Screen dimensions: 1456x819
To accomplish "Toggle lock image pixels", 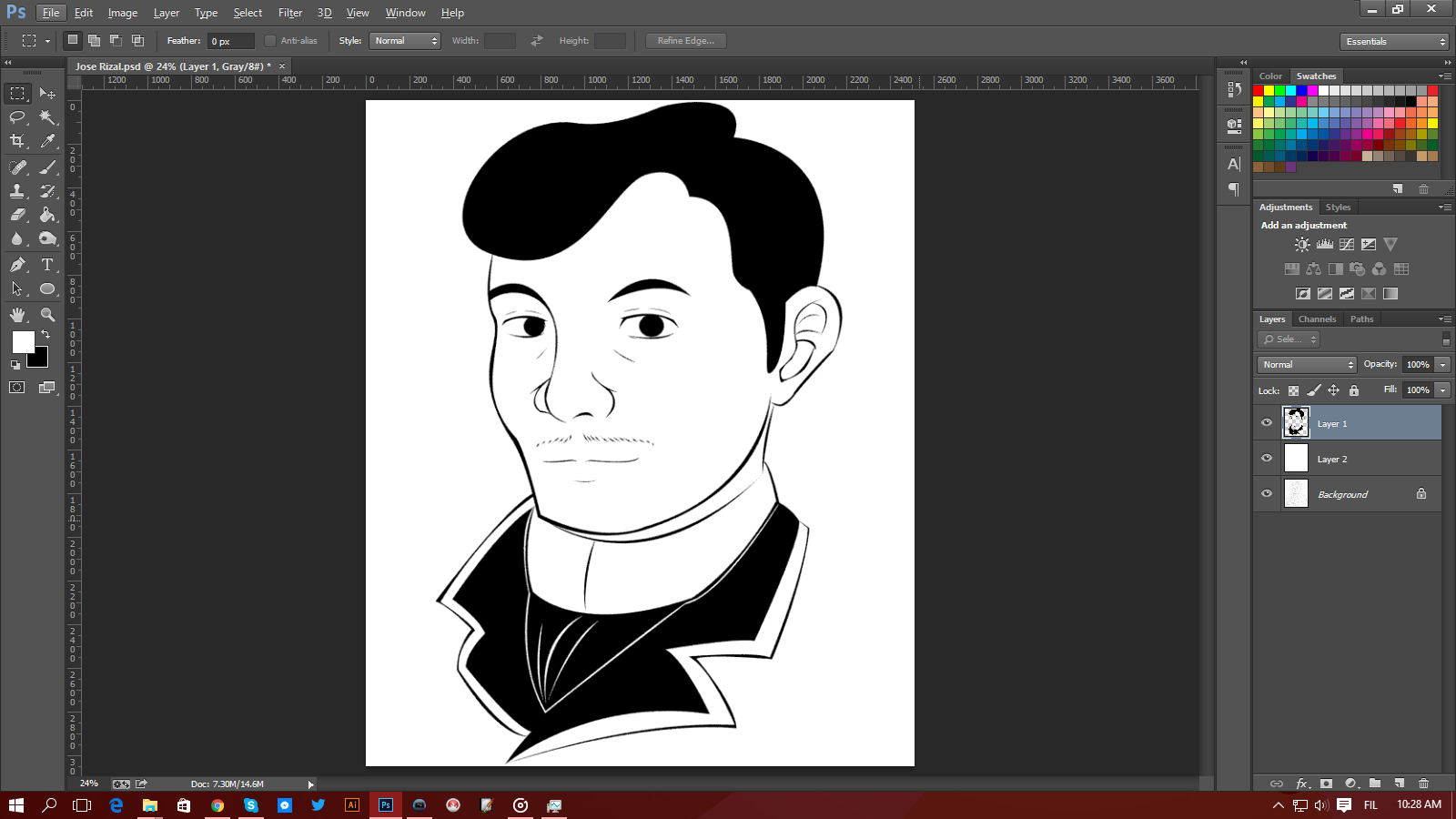I will click(x=1313, y=390).
